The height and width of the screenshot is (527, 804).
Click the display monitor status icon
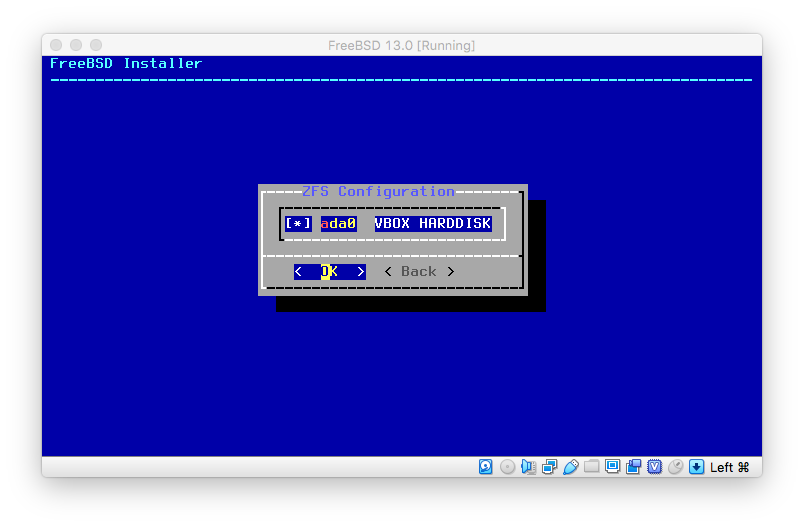pyautogui.click(x=613, y=467)
